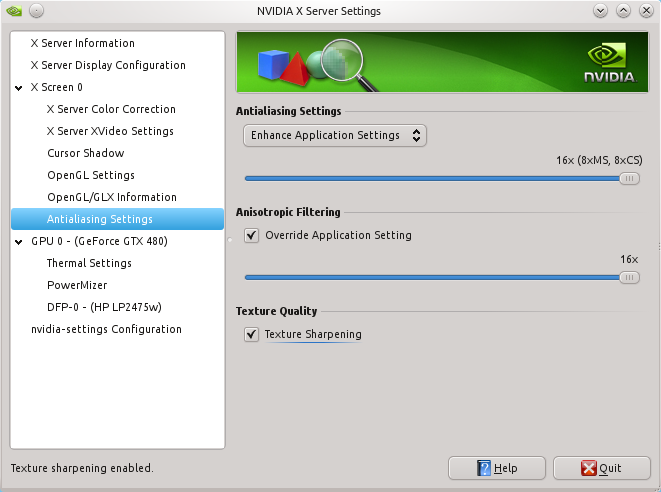Click the 'Anisotropic Filtering' section heading
The width and height of the screenshot is (661, 492).
[288, 212]
